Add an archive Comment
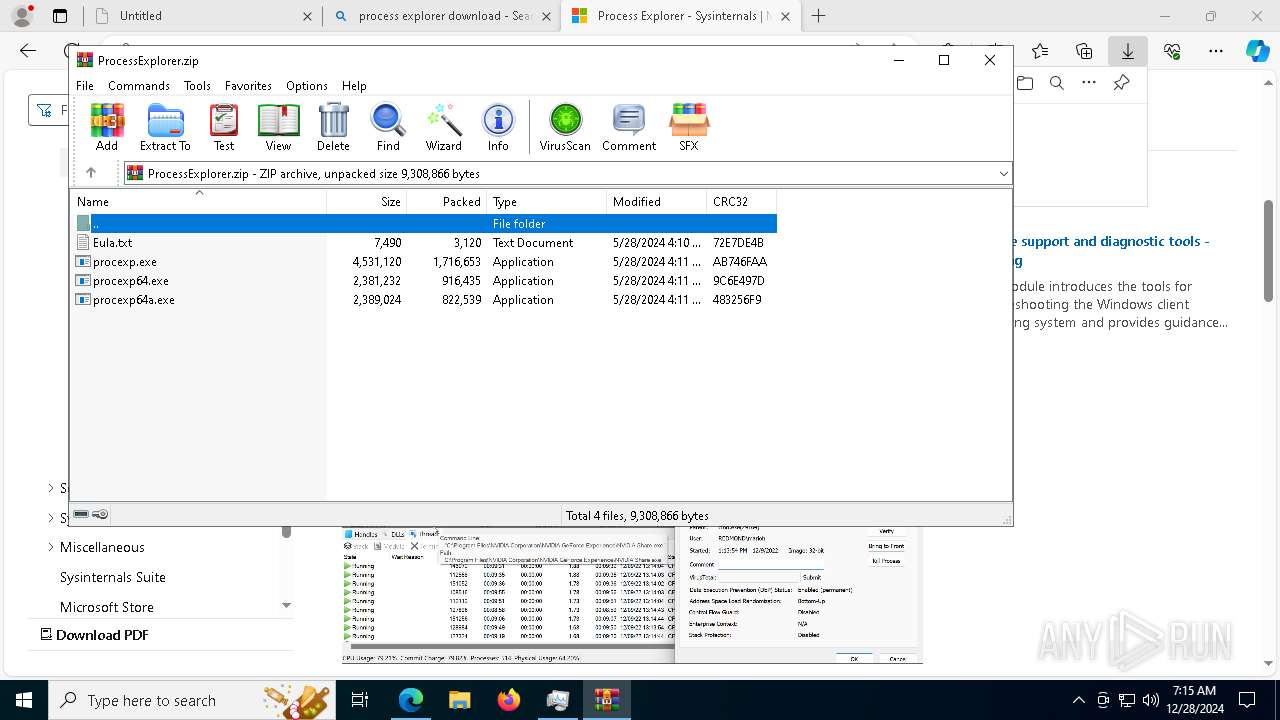The height and width of the screenshot is (720, 1280). tap(629, 128)
